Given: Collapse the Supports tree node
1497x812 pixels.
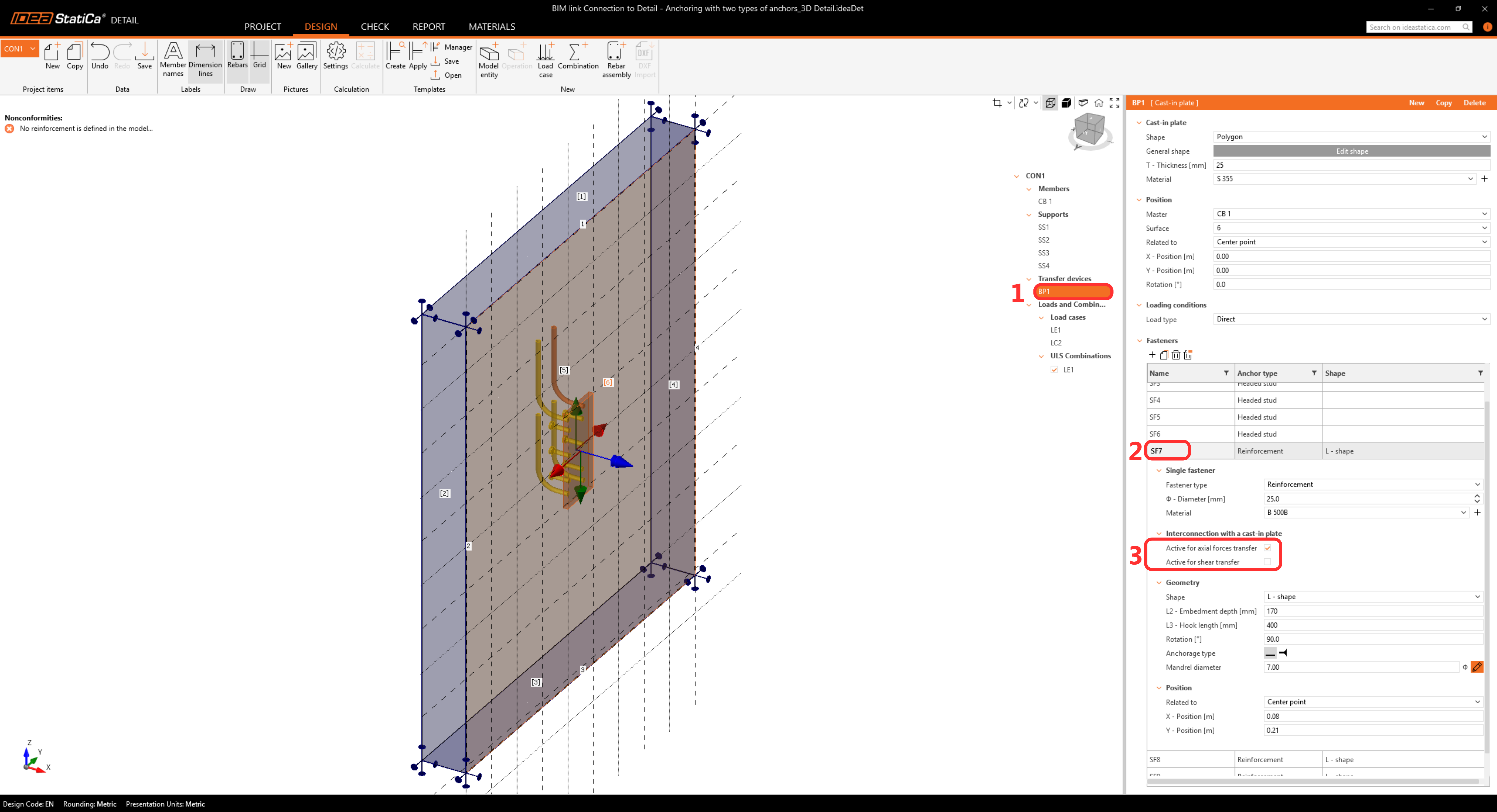Looking at the screenshot, I should (1029, 214).
